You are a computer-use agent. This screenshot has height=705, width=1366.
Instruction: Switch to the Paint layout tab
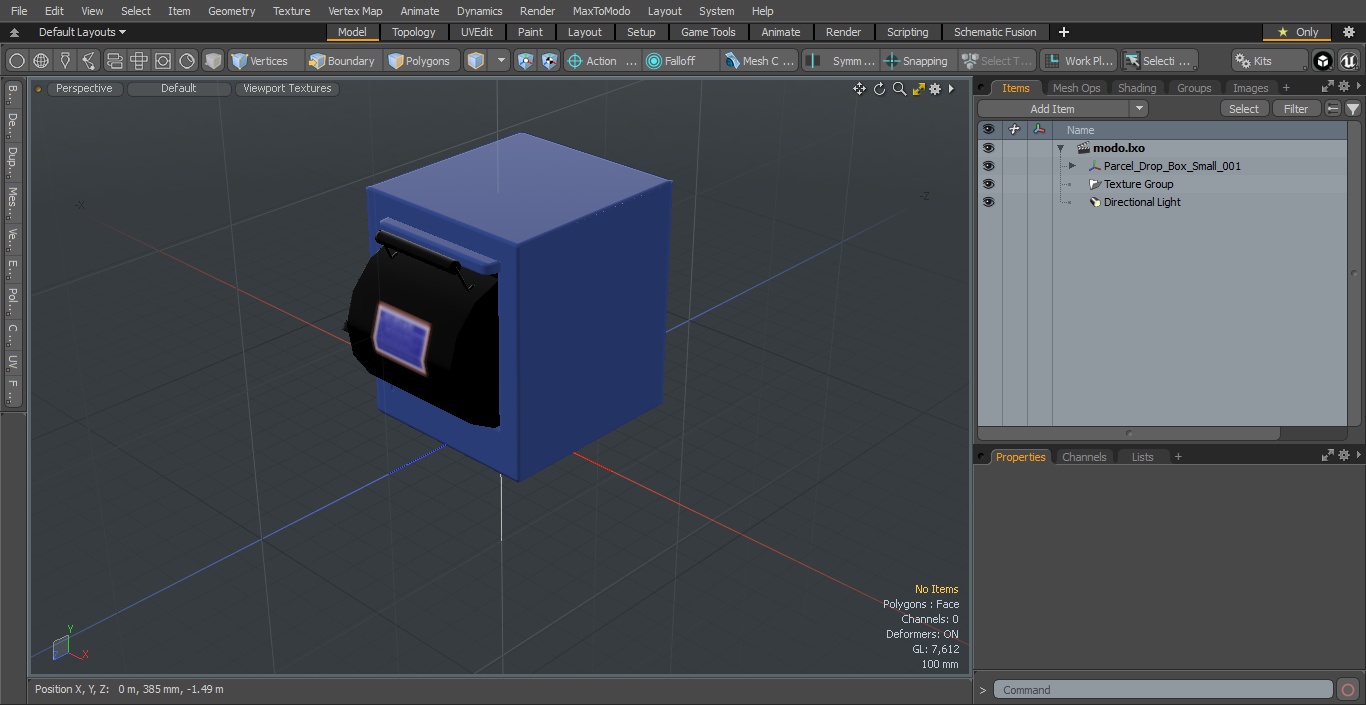tap(530, 32)
